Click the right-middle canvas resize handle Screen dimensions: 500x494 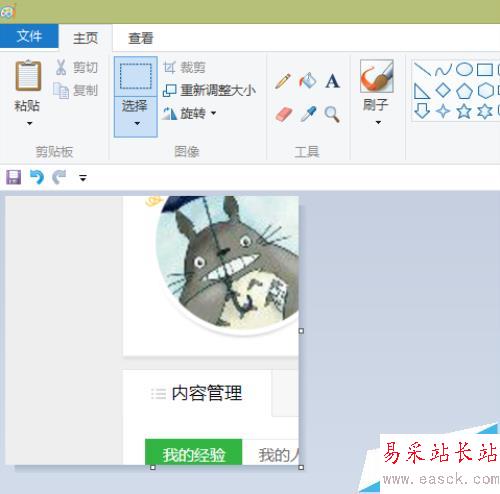coord(301,331)
